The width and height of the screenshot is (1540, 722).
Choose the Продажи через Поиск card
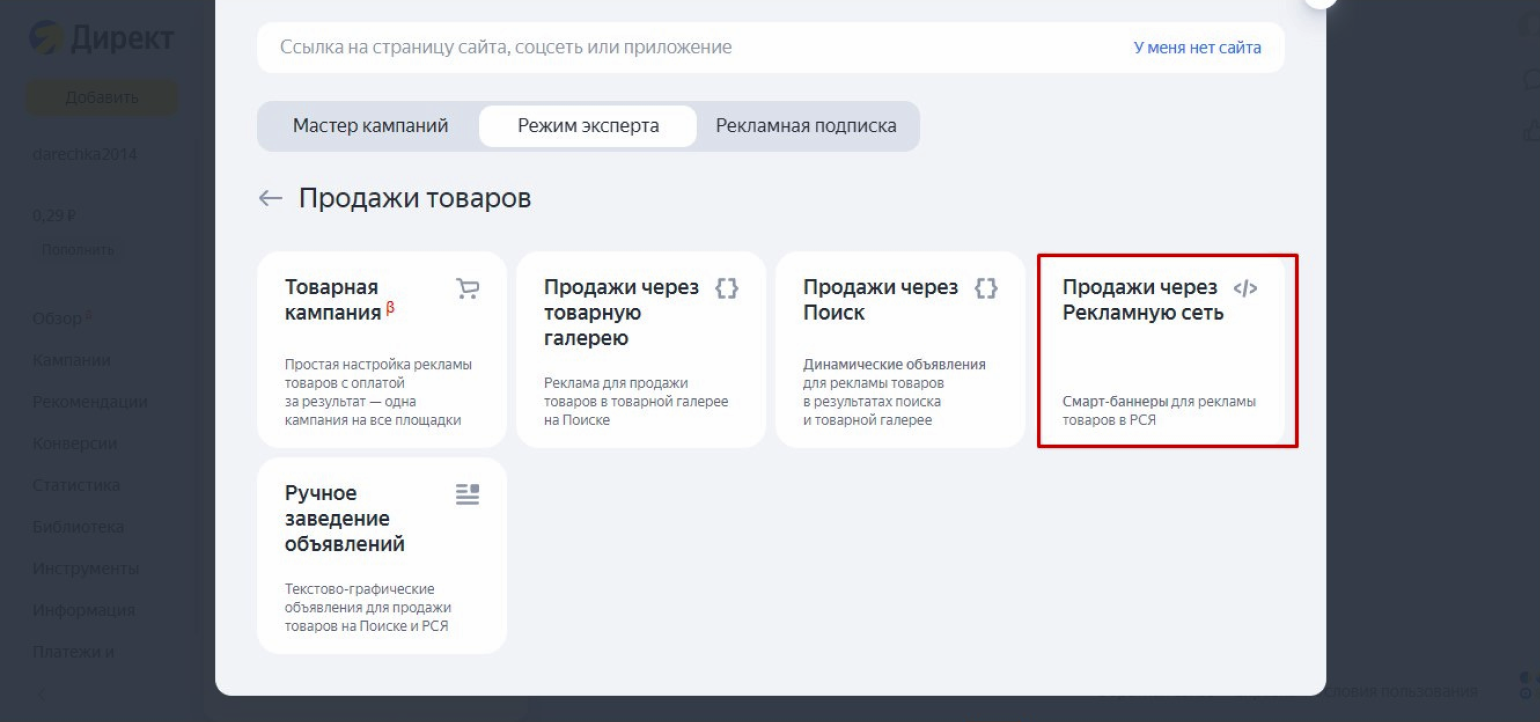tap(900, 349)
